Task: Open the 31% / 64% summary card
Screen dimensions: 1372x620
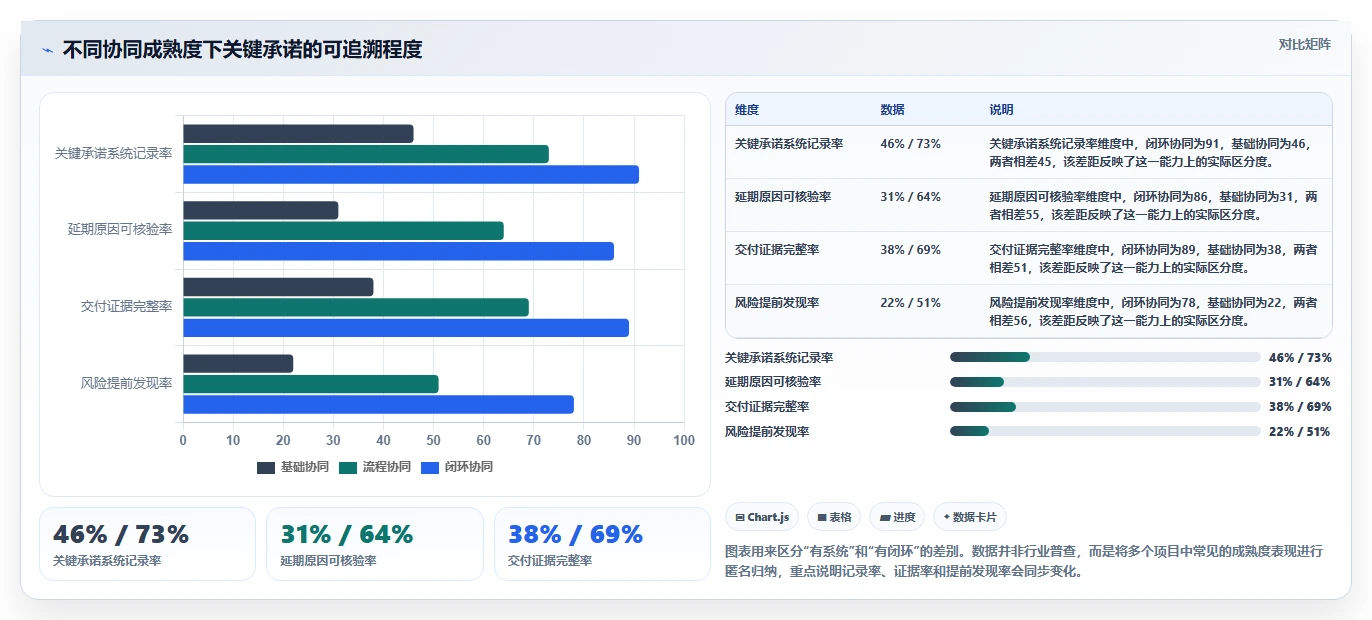Action: pos(375,544)
